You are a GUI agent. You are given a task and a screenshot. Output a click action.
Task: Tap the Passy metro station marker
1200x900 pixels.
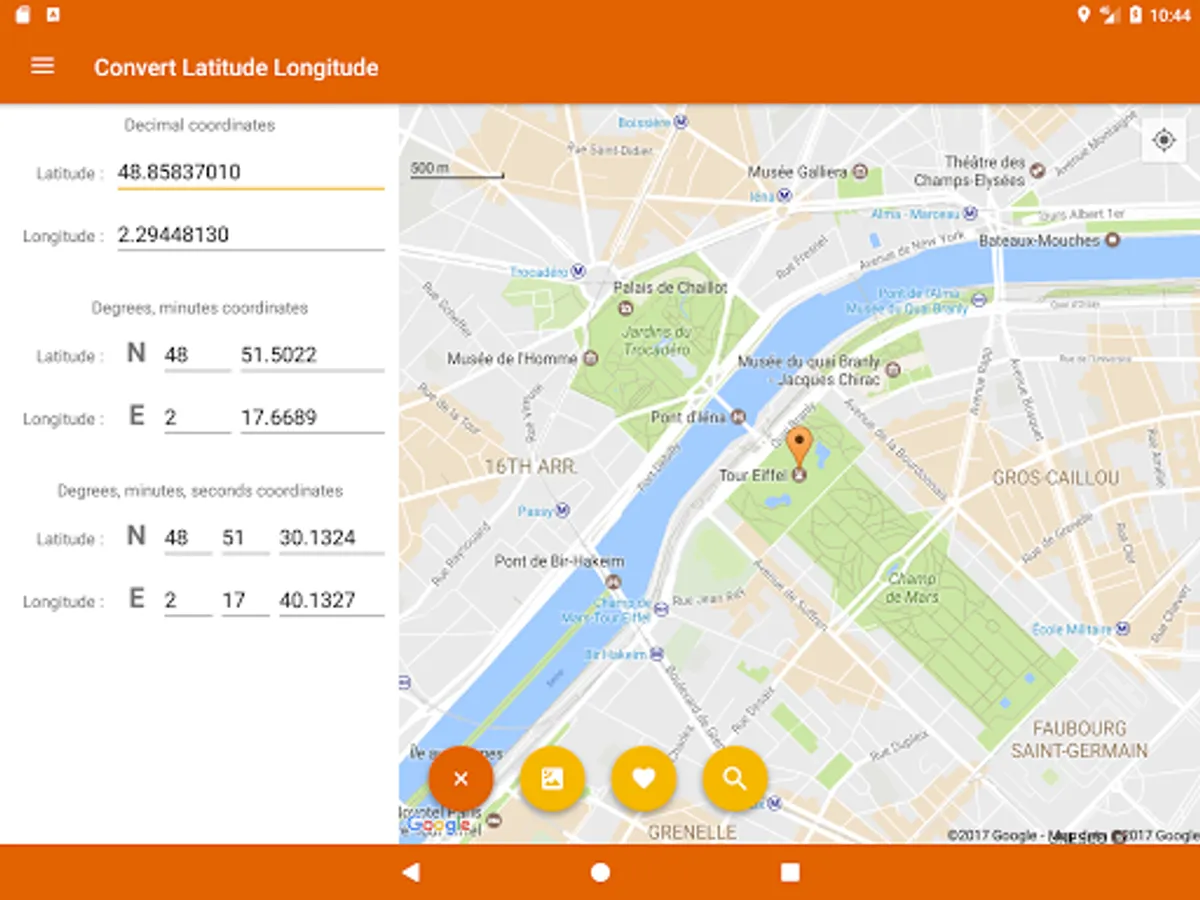tap(563, 511)
